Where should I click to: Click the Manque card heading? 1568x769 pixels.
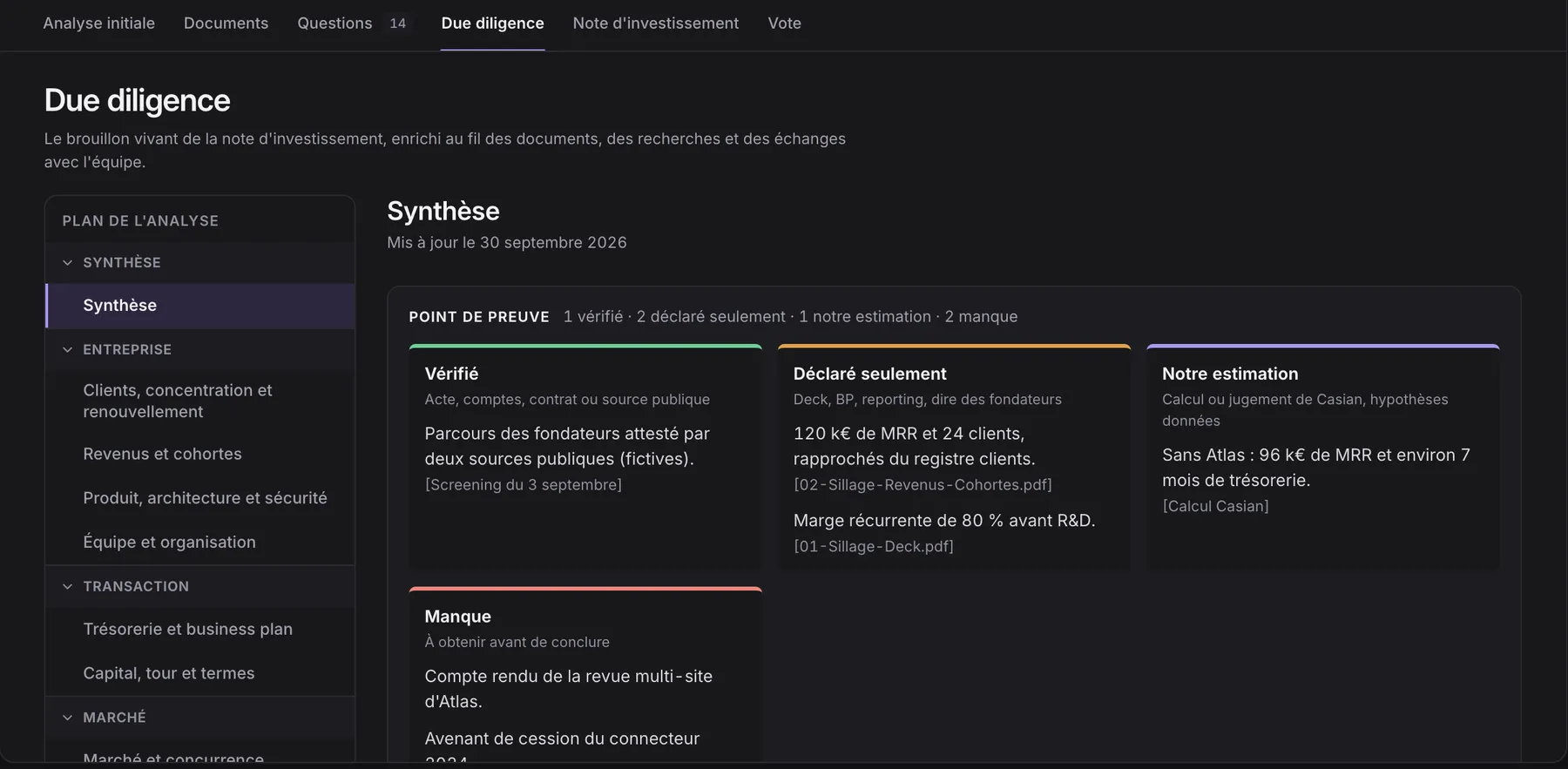[x=457, y=617]
